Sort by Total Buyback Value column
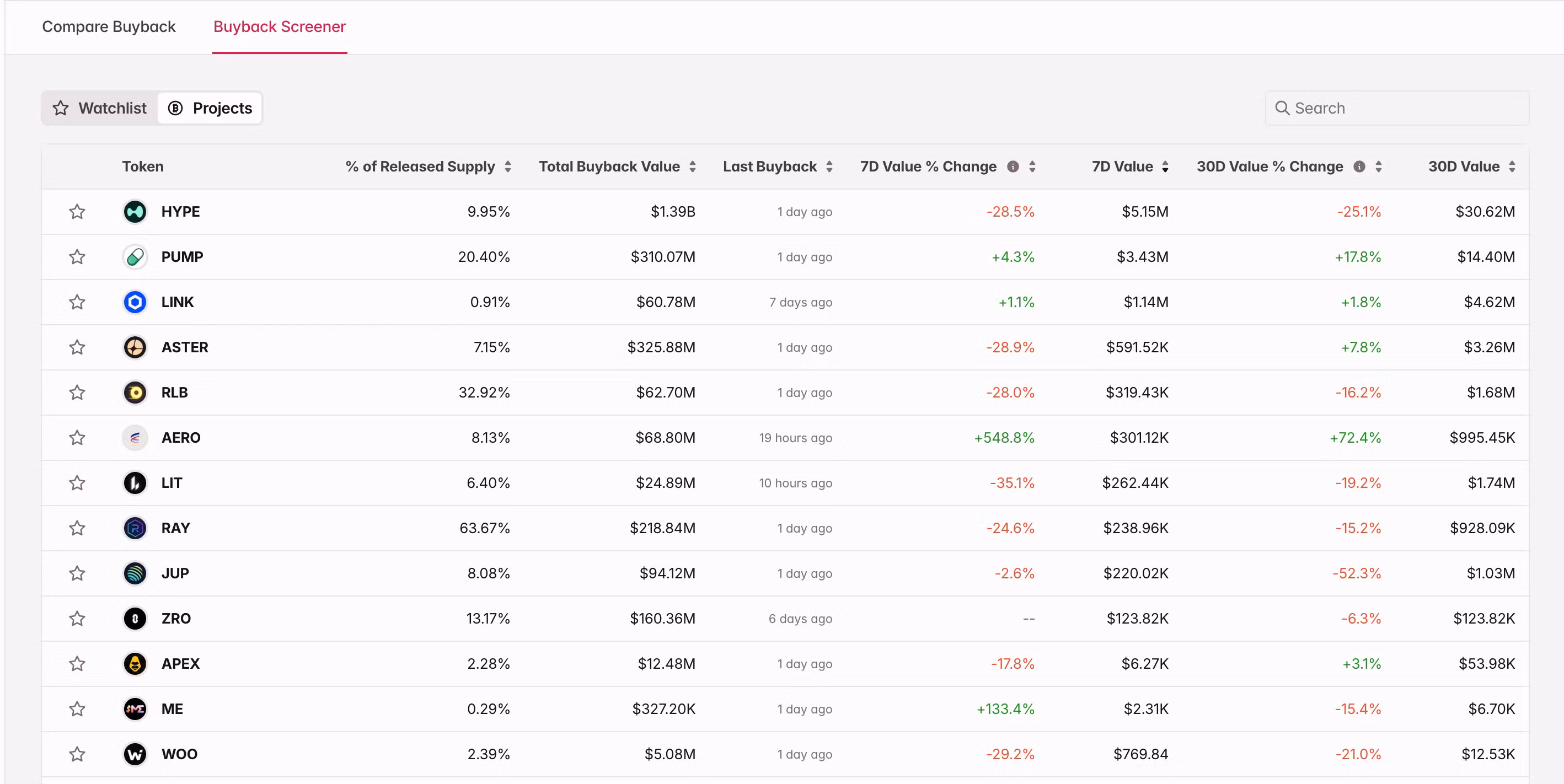The image size is (1564, 784). (x=692, y=167)
